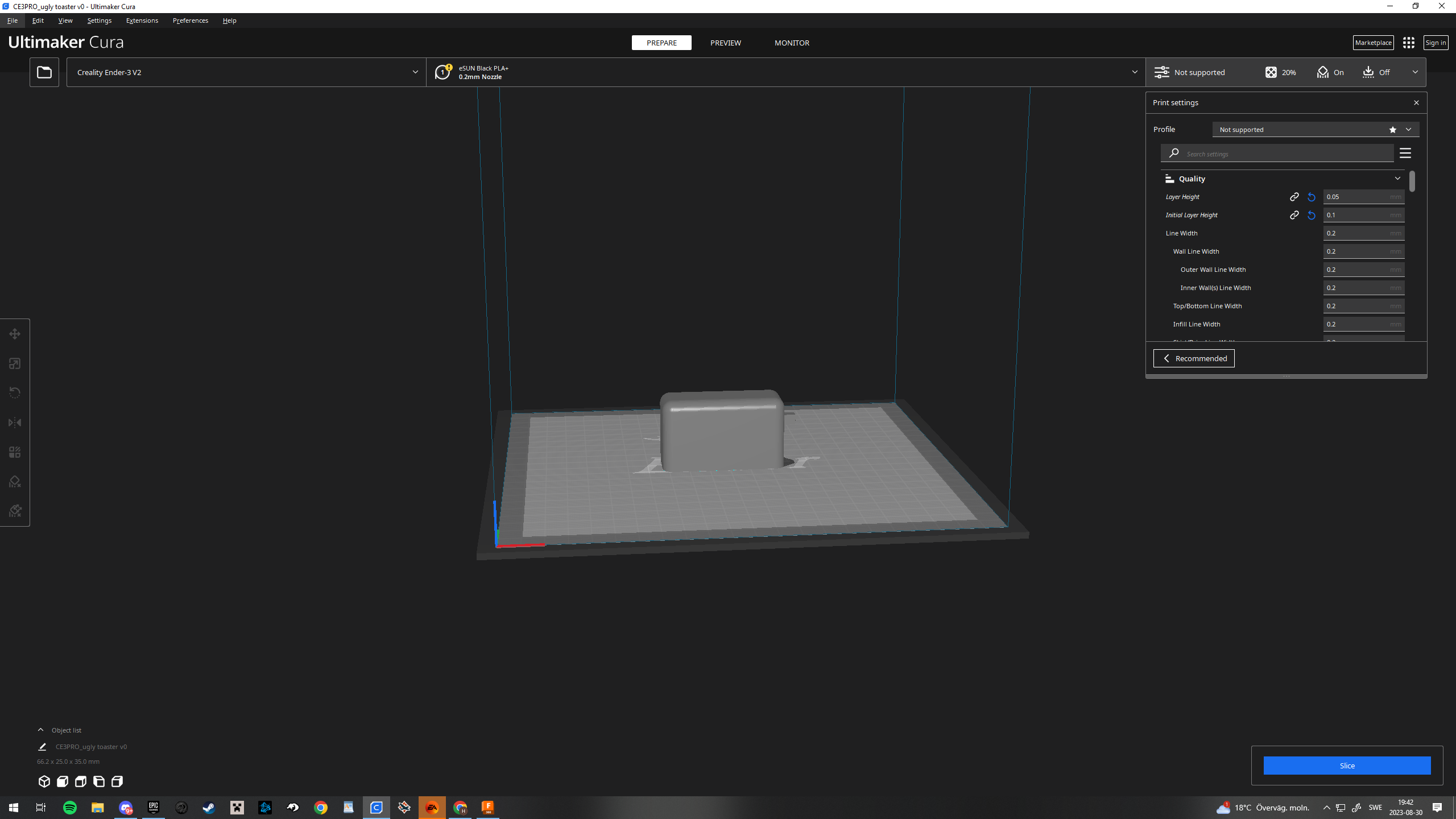Click the pencil icon beside CE3PRO_ugly toaster
This screenshot has height=819, width=1456.
[x=42, y=747]
